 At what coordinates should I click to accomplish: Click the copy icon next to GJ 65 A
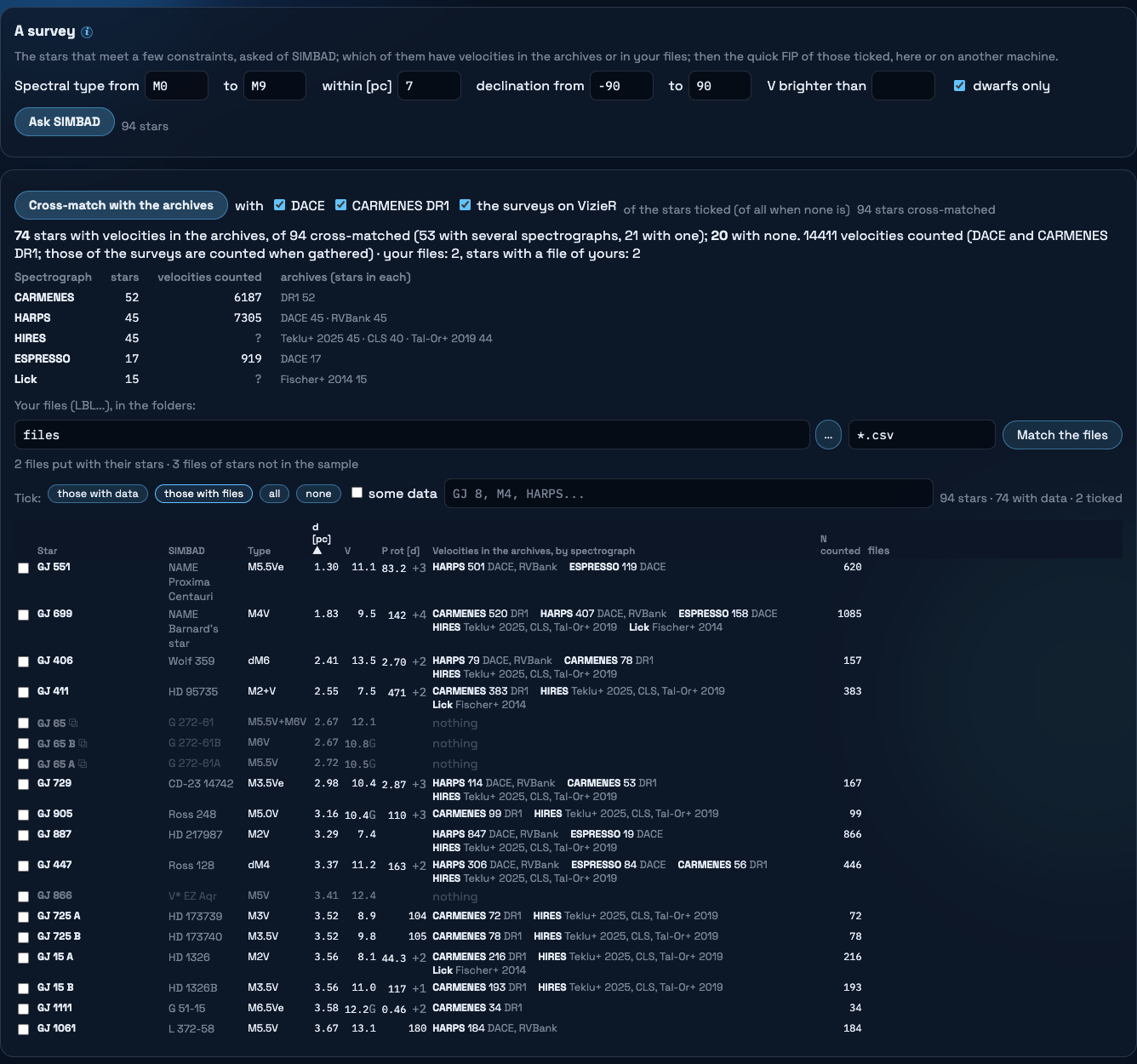(x=83, y=764)
